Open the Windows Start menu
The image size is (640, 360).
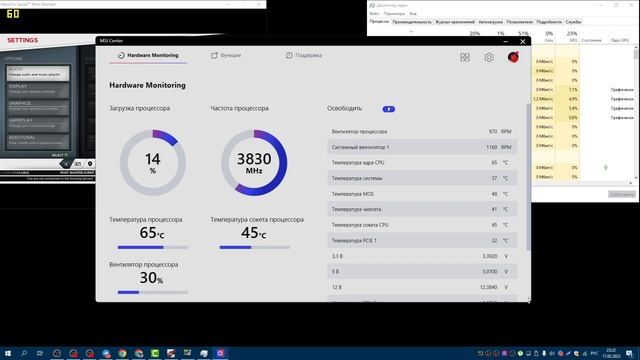coord(8,353)
